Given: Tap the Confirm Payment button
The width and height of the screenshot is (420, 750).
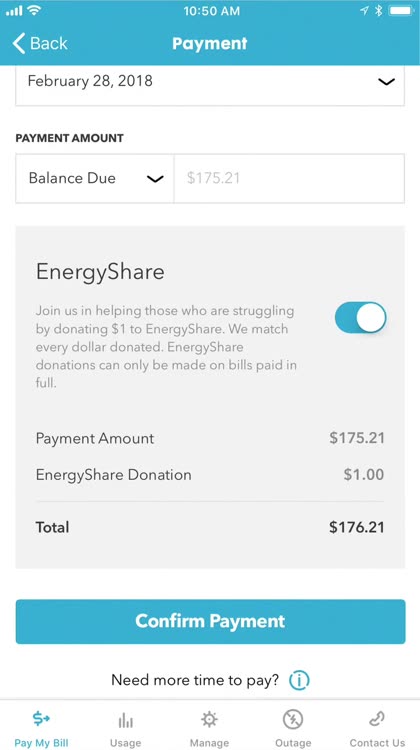Looking at the screenshot, I should click(x=210, y=621).
